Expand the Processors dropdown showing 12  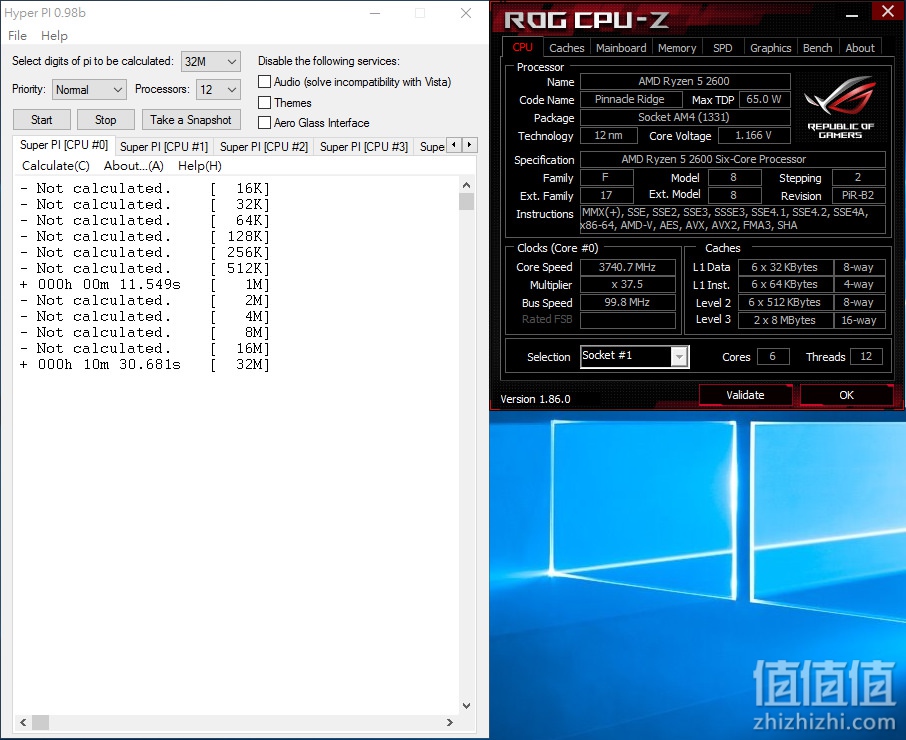coord(218,90)
